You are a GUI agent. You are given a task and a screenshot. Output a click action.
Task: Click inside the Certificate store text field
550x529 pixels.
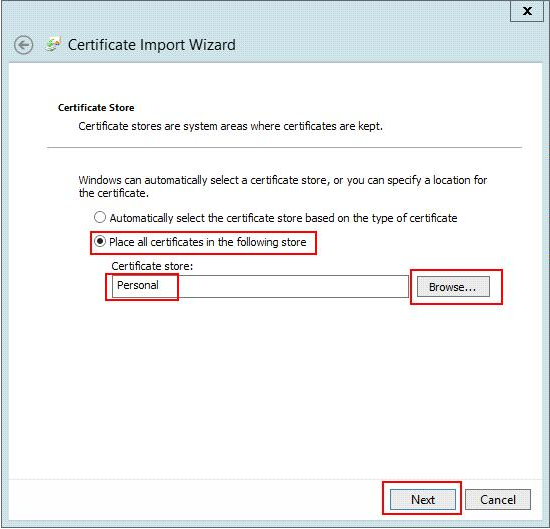[x=260, y=286]
